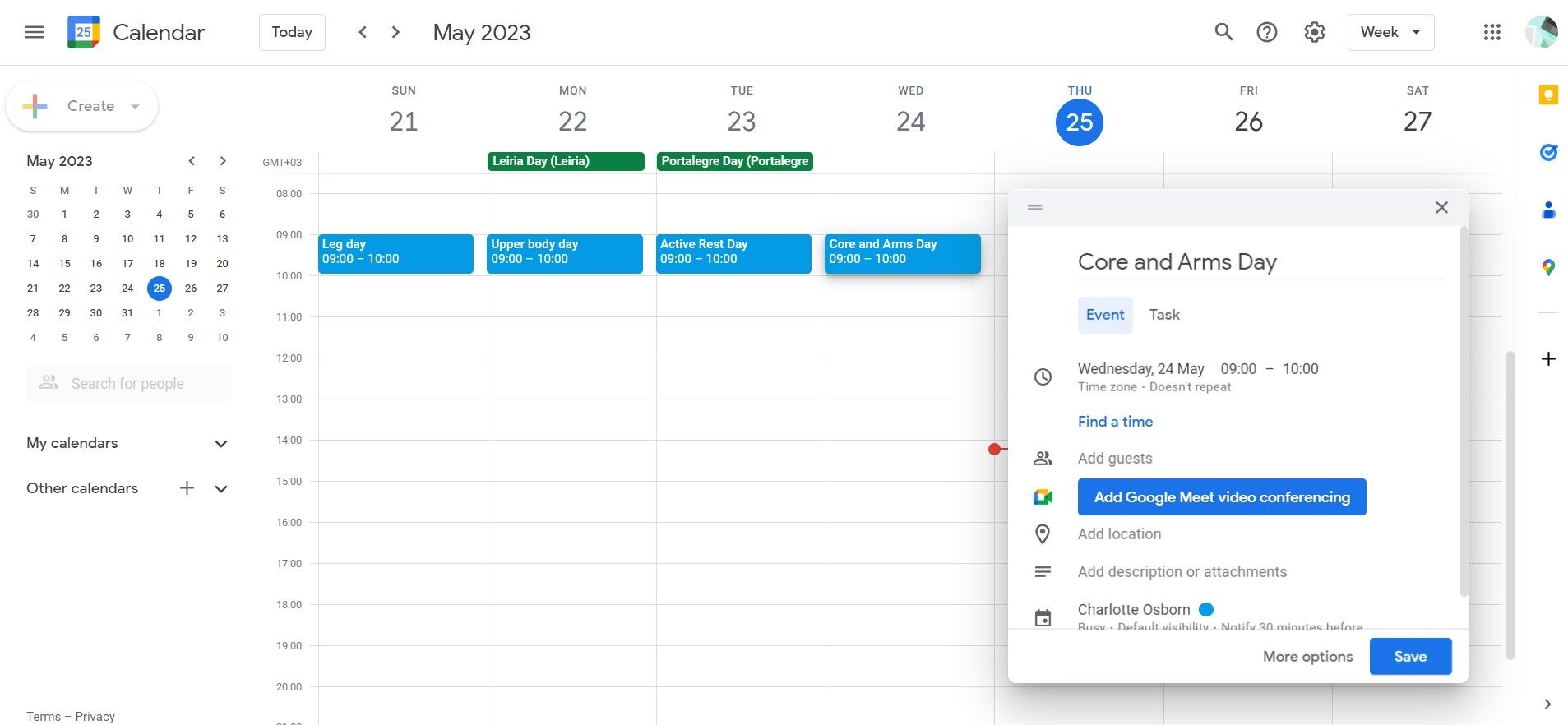Open More options for the event
1568x725 pixels.
tap(1307, 657)
